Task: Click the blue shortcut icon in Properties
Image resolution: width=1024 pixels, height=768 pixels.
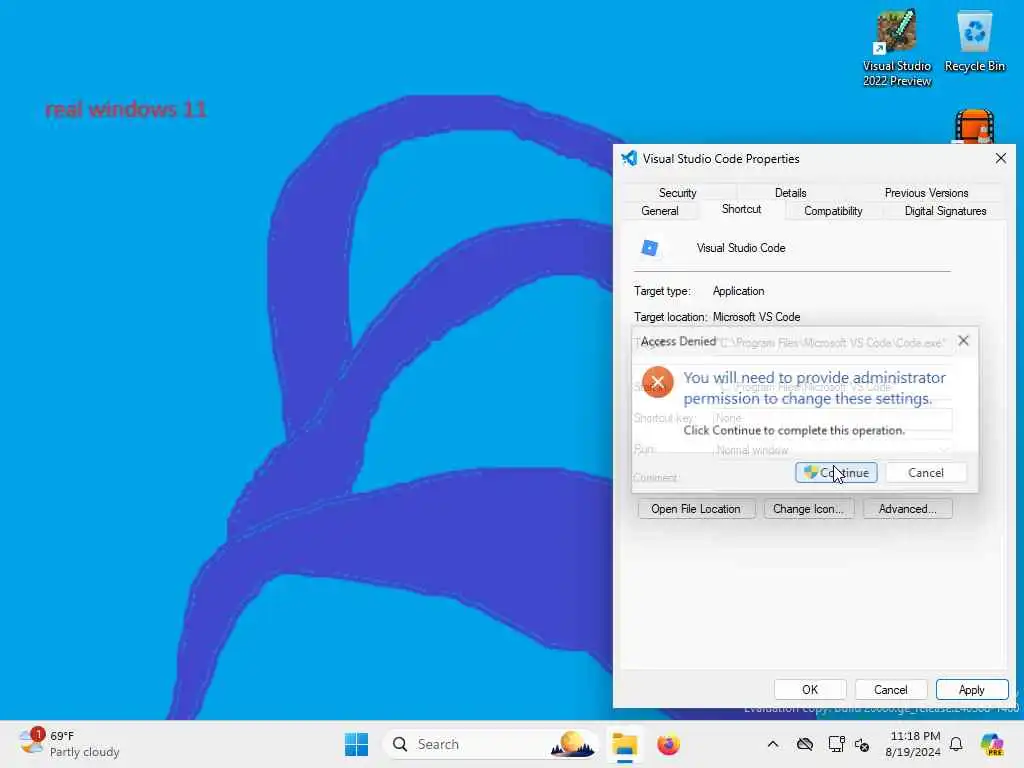Action: (x=649, y=248)
